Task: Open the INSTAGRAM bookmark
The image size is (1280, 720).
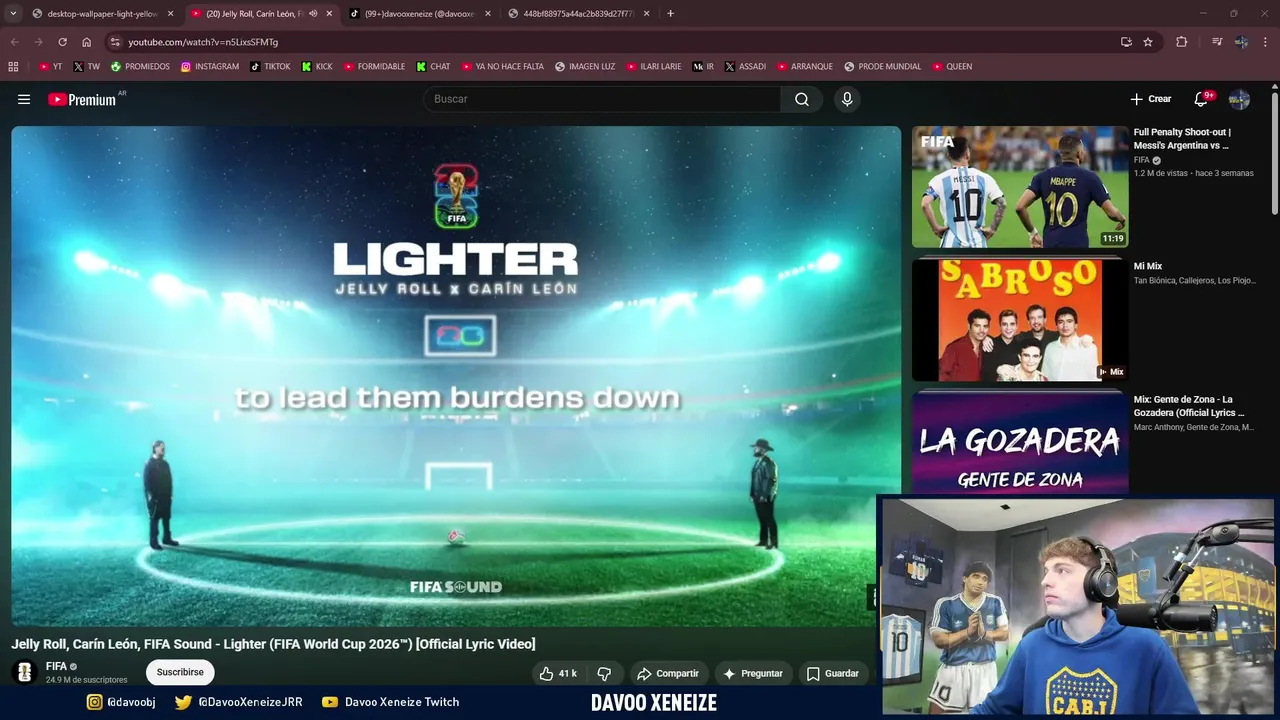Action: point(210,67)
